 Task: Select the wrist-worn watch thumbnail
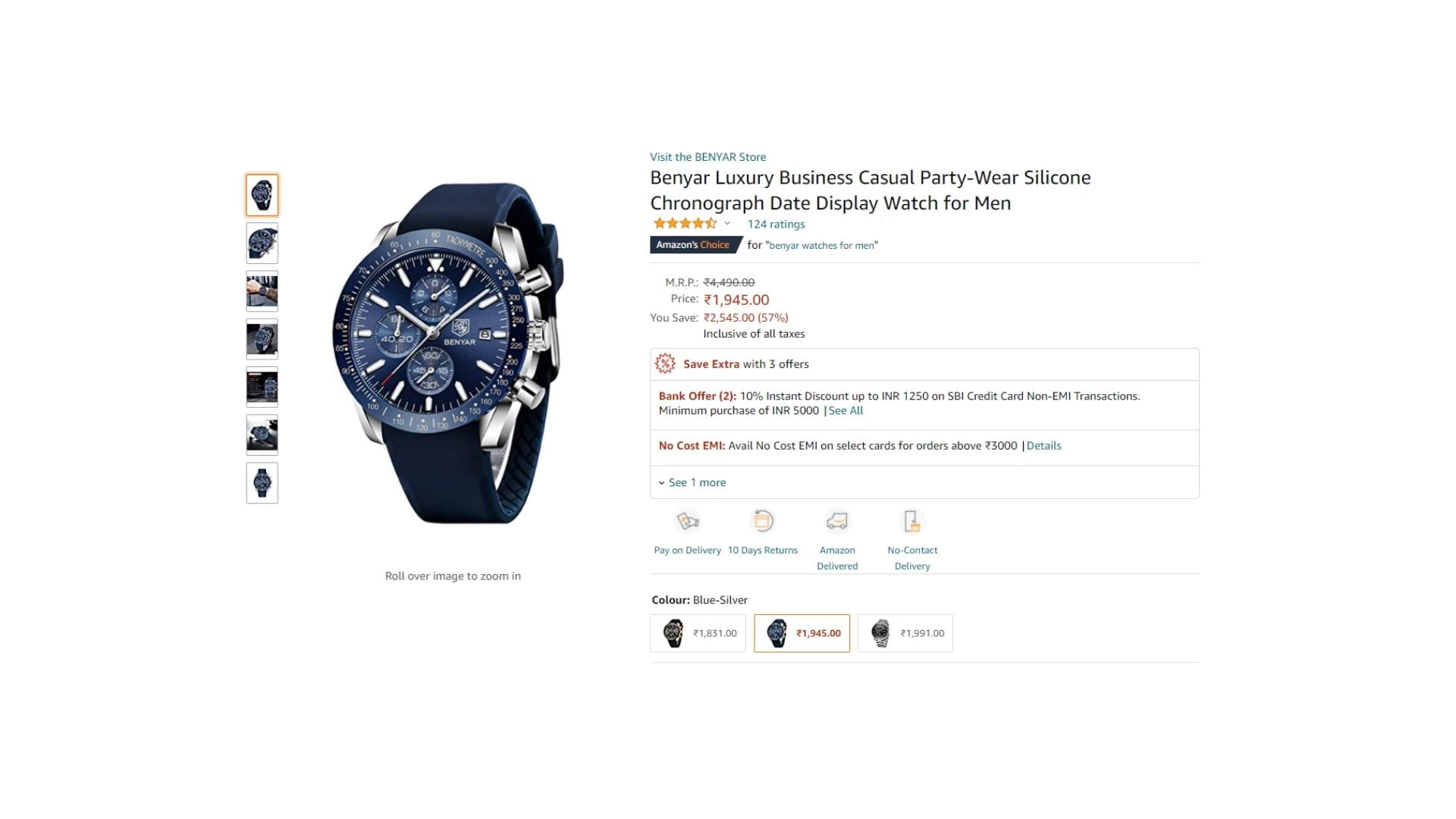pos(262,291)
